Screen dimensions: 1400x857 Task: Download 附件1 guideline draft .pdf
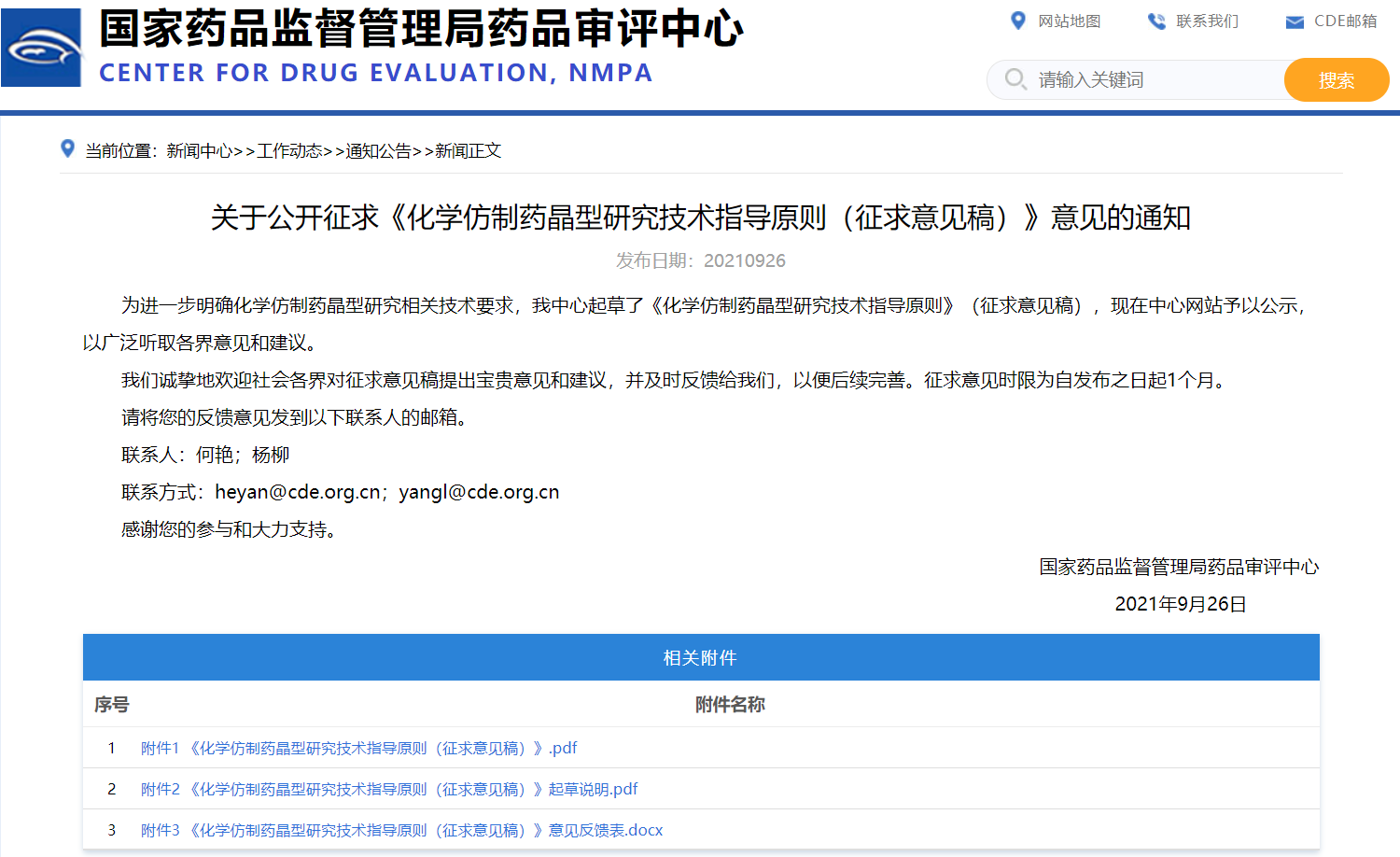[358, 748]
